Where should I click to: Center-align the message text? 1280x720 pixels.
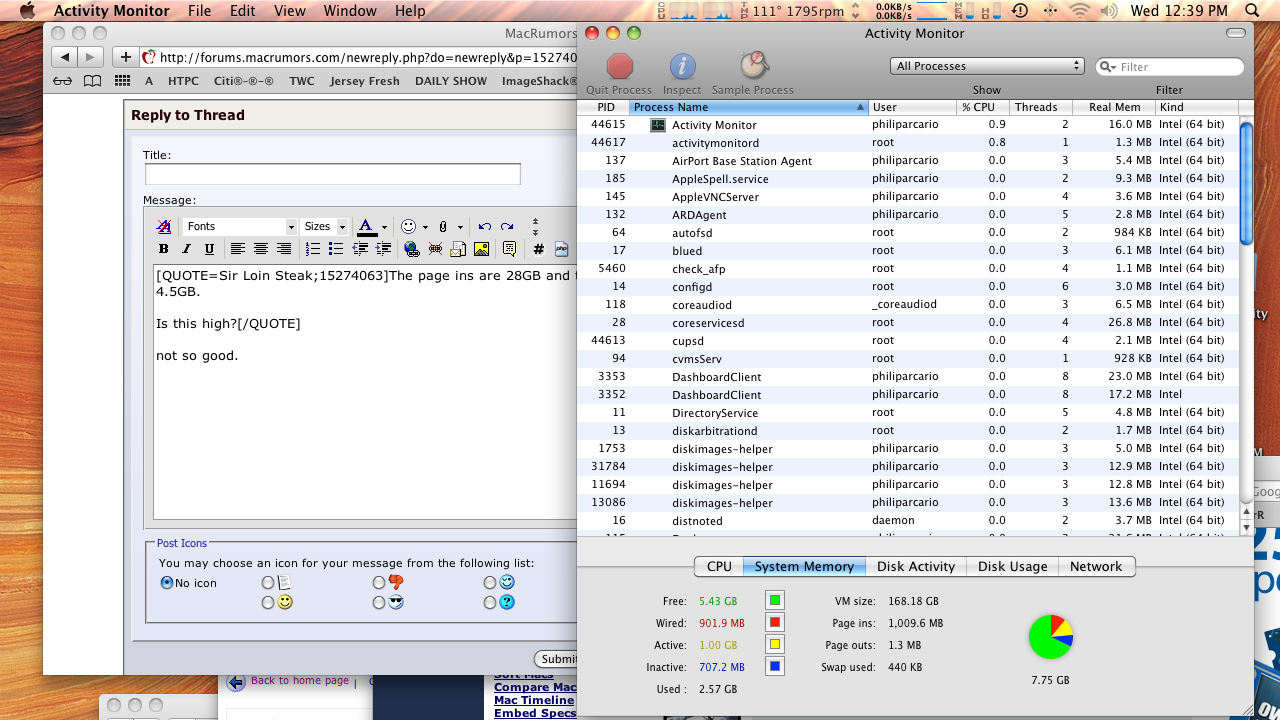(261, 249)
